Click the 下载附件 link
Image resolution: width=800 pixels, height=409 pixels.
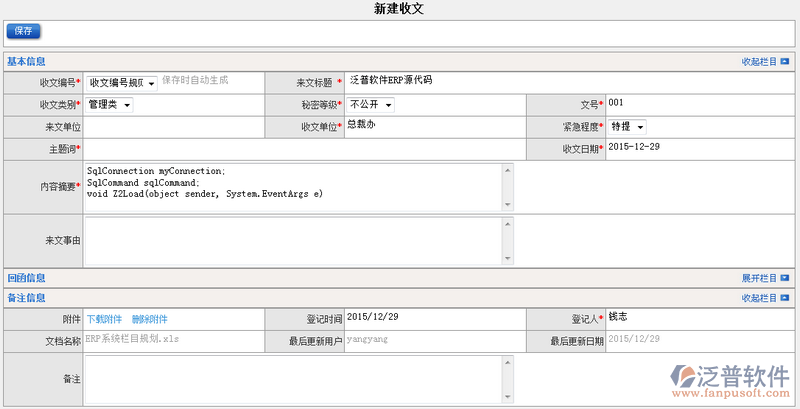(104, 320)
